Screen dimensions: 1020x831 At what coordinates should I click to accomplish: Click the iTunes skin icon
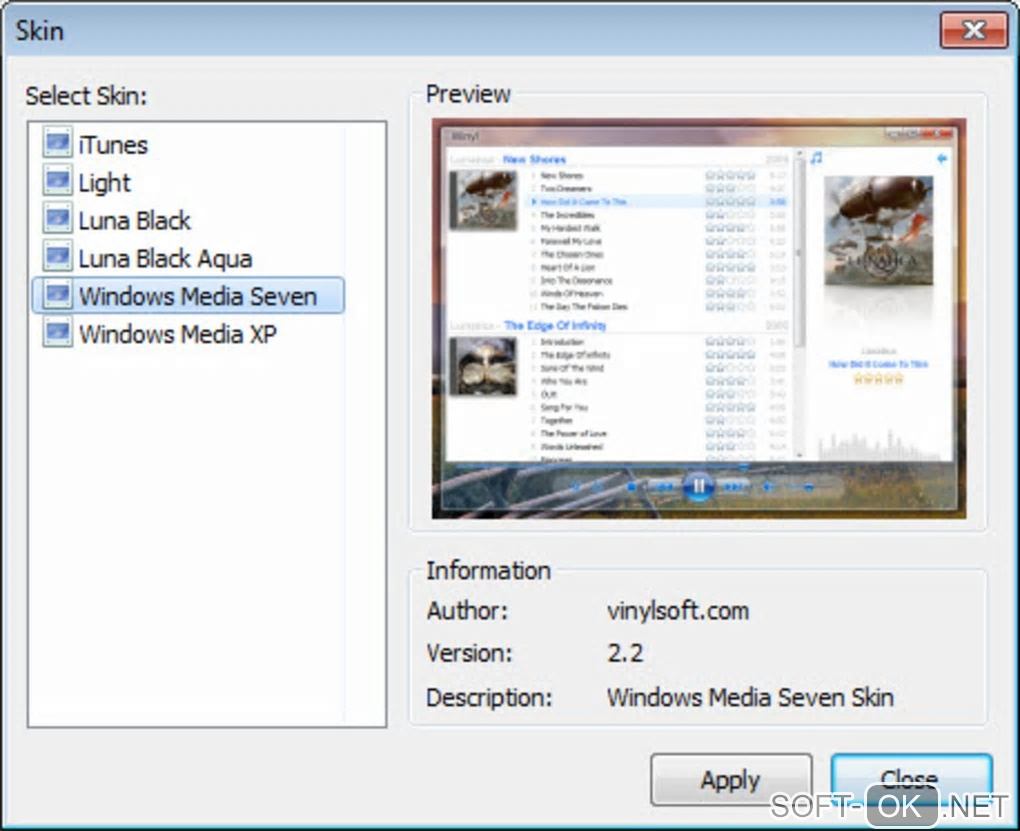point(57,142)
